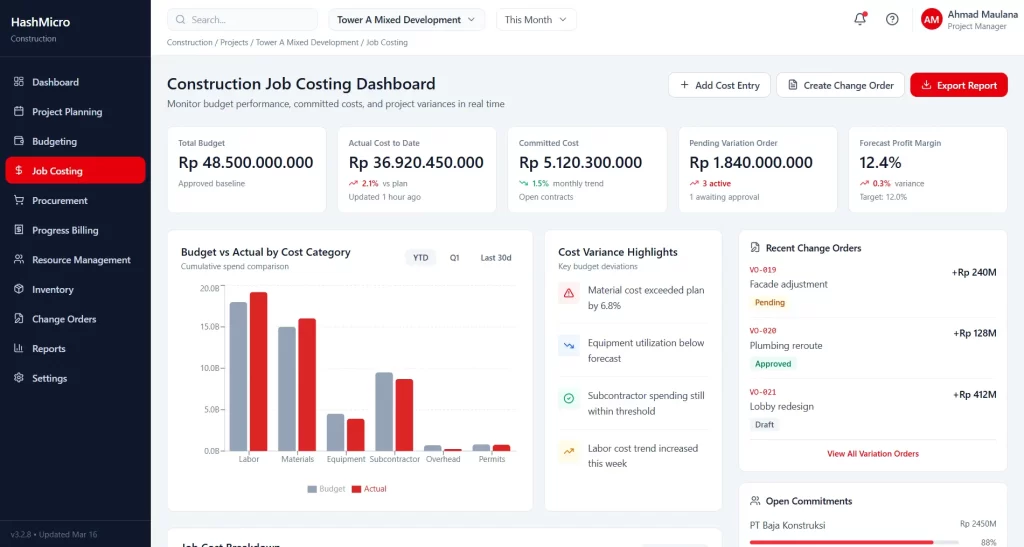Click the Settings gear icon

[x=18, y=378]
